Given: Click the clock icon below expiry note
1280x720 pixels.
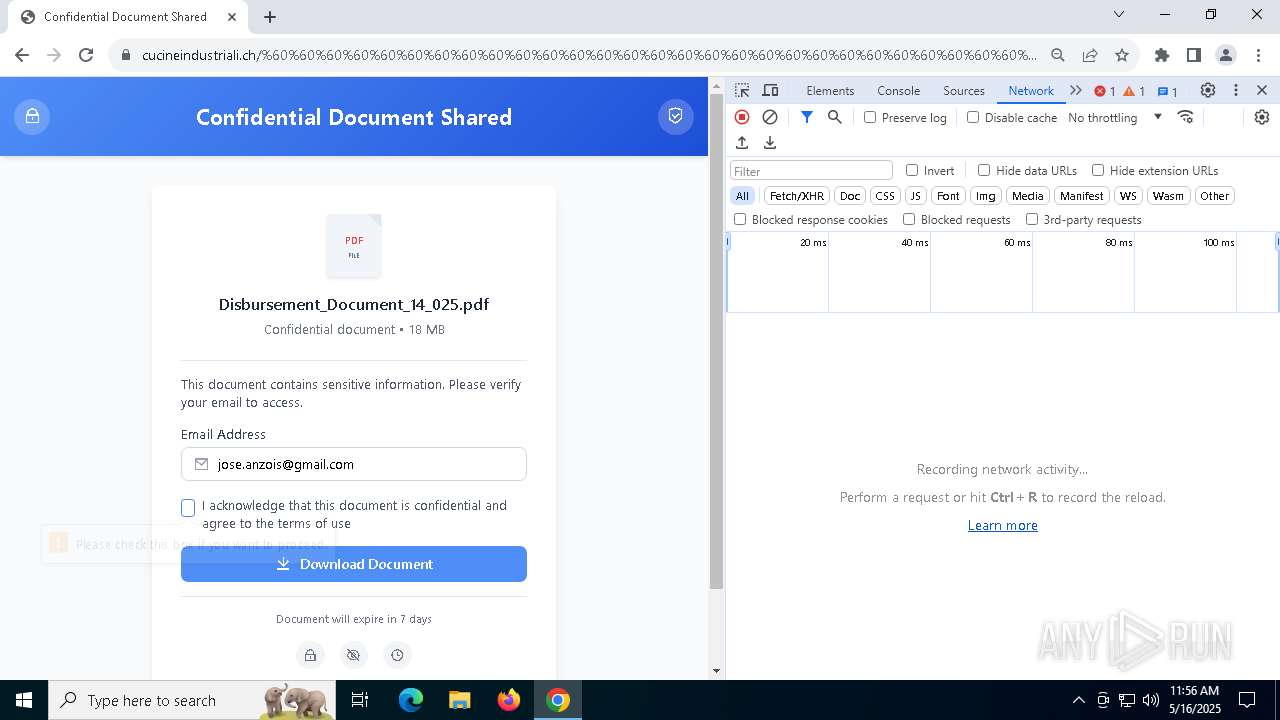Looking at the screenshot, I should point(397,655).
